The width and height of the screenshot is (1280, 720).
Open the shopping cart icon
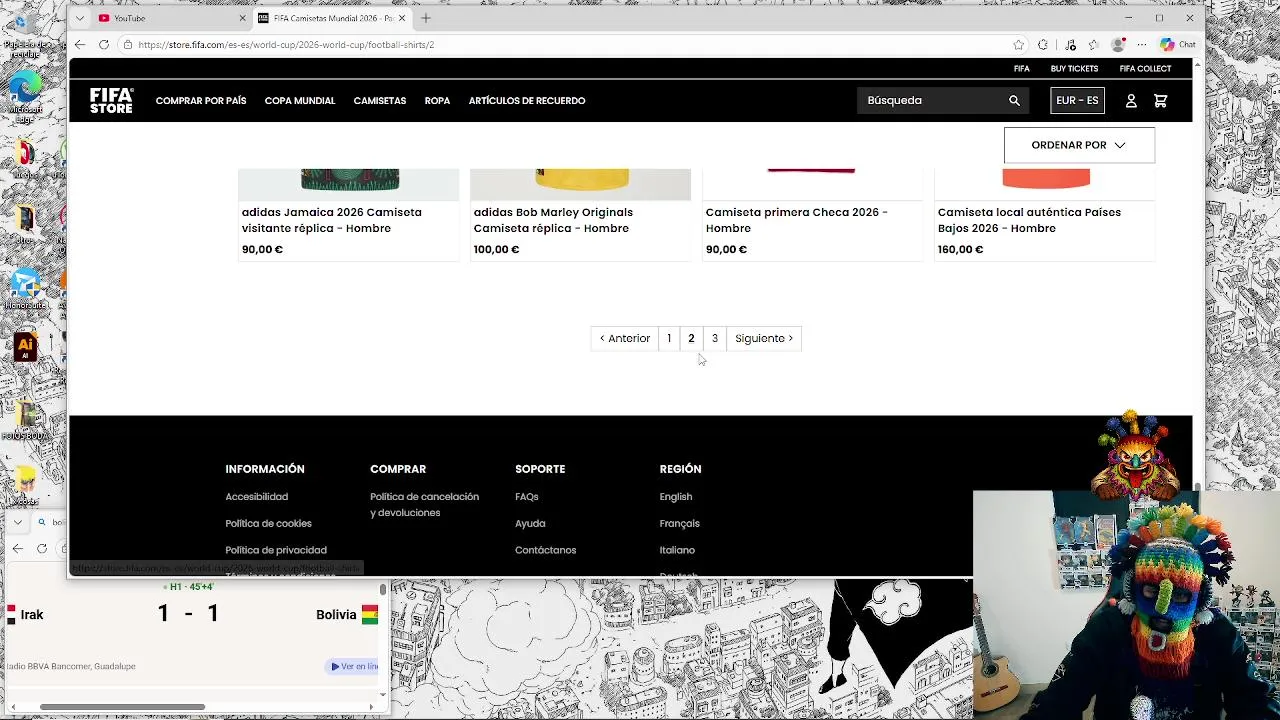[1160, 101]
